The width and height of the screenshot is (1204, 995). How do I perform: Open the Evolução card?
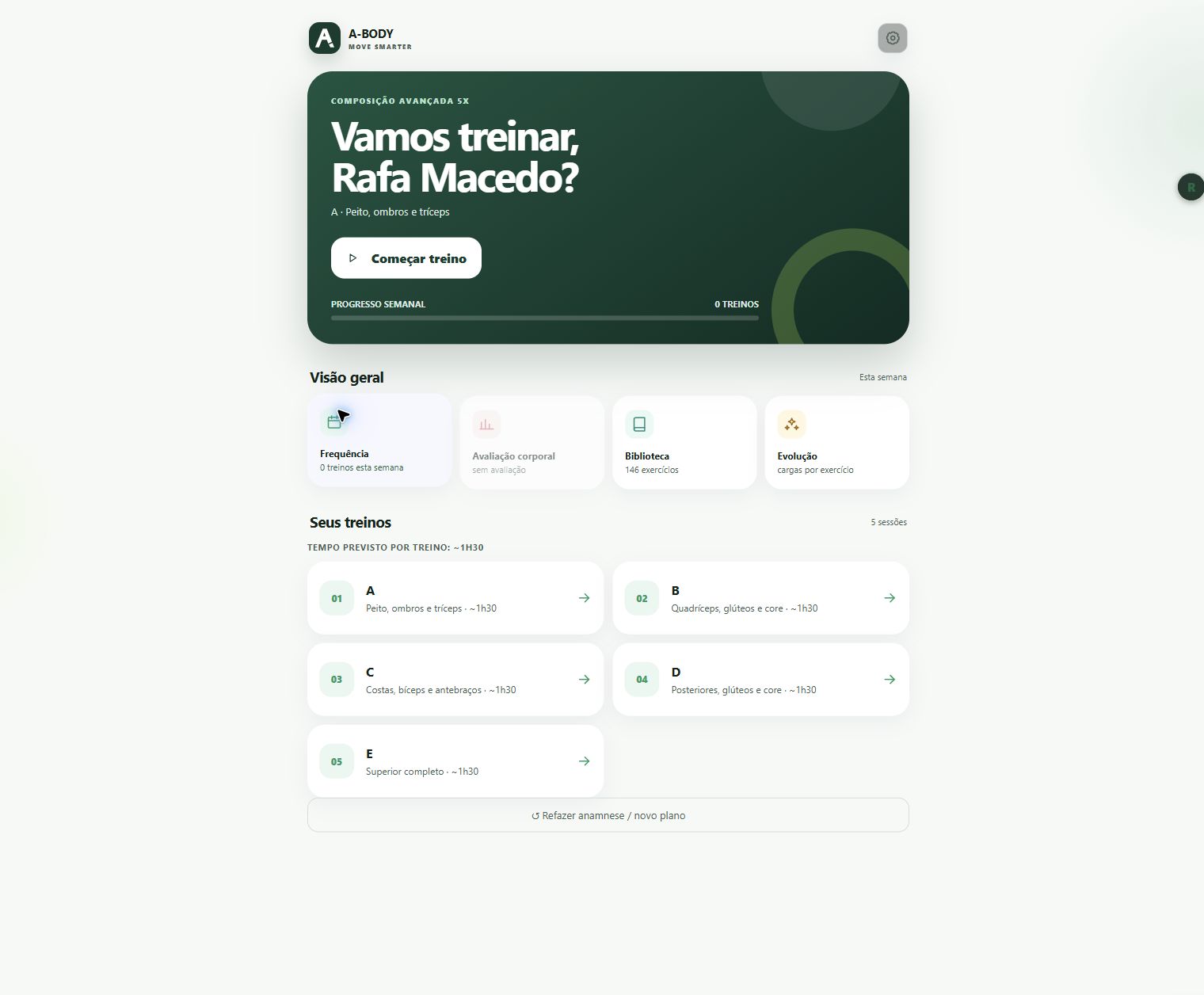click(837, 443)
